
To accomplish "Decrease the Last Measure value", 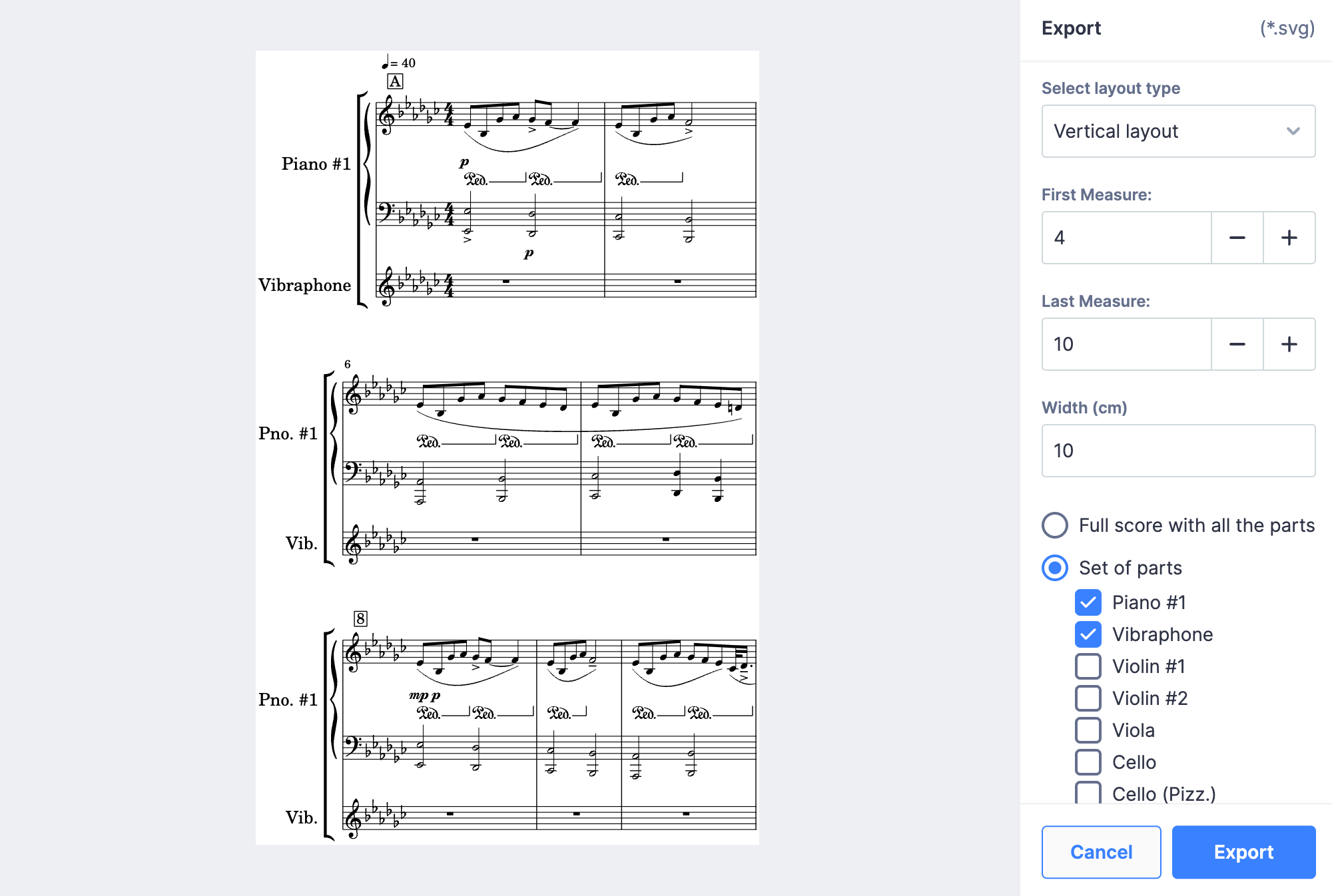I will [1237, 344].
